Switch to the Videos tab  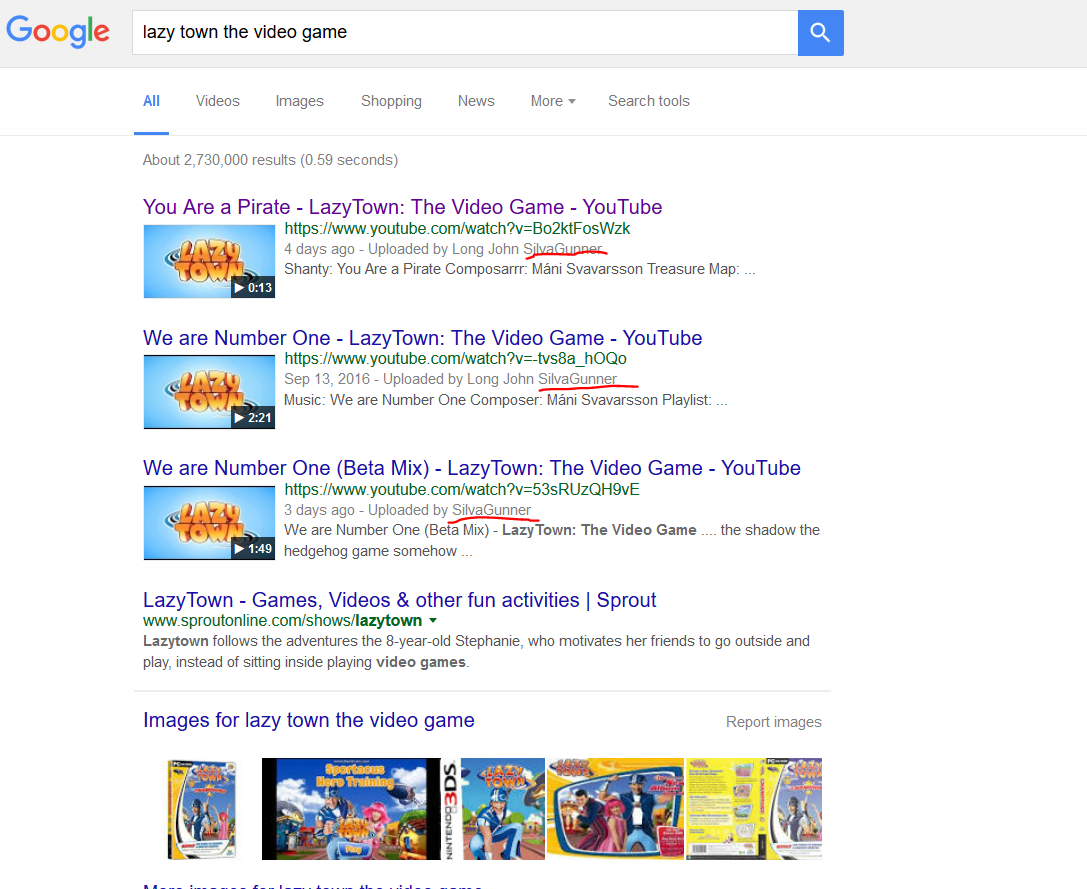[218, 101]
